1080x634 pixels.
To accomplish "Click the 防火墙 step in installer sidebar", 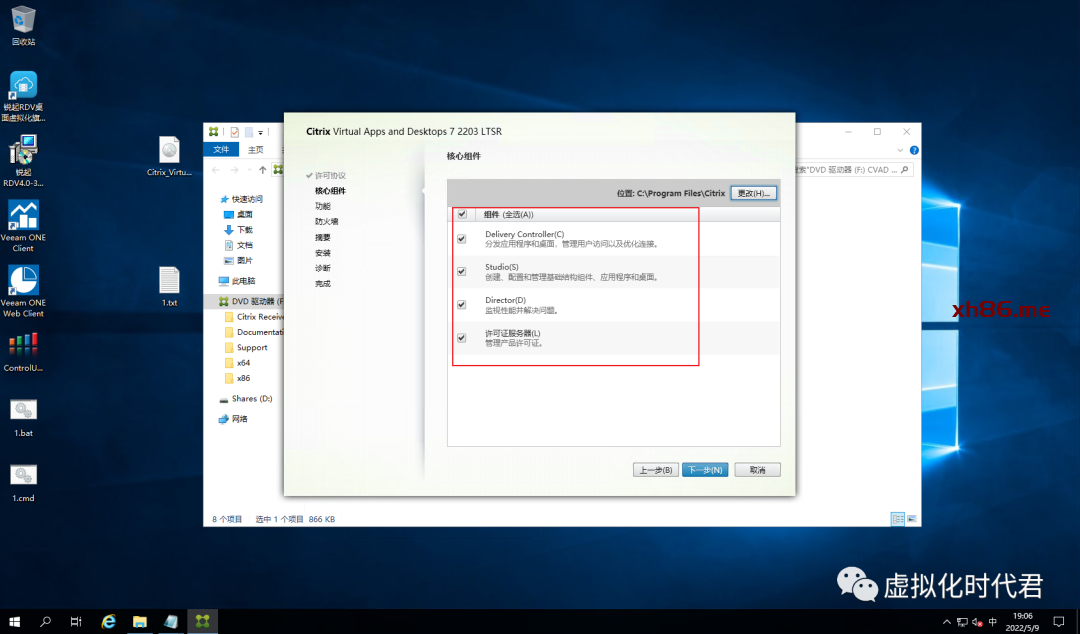I will [326, 222].
